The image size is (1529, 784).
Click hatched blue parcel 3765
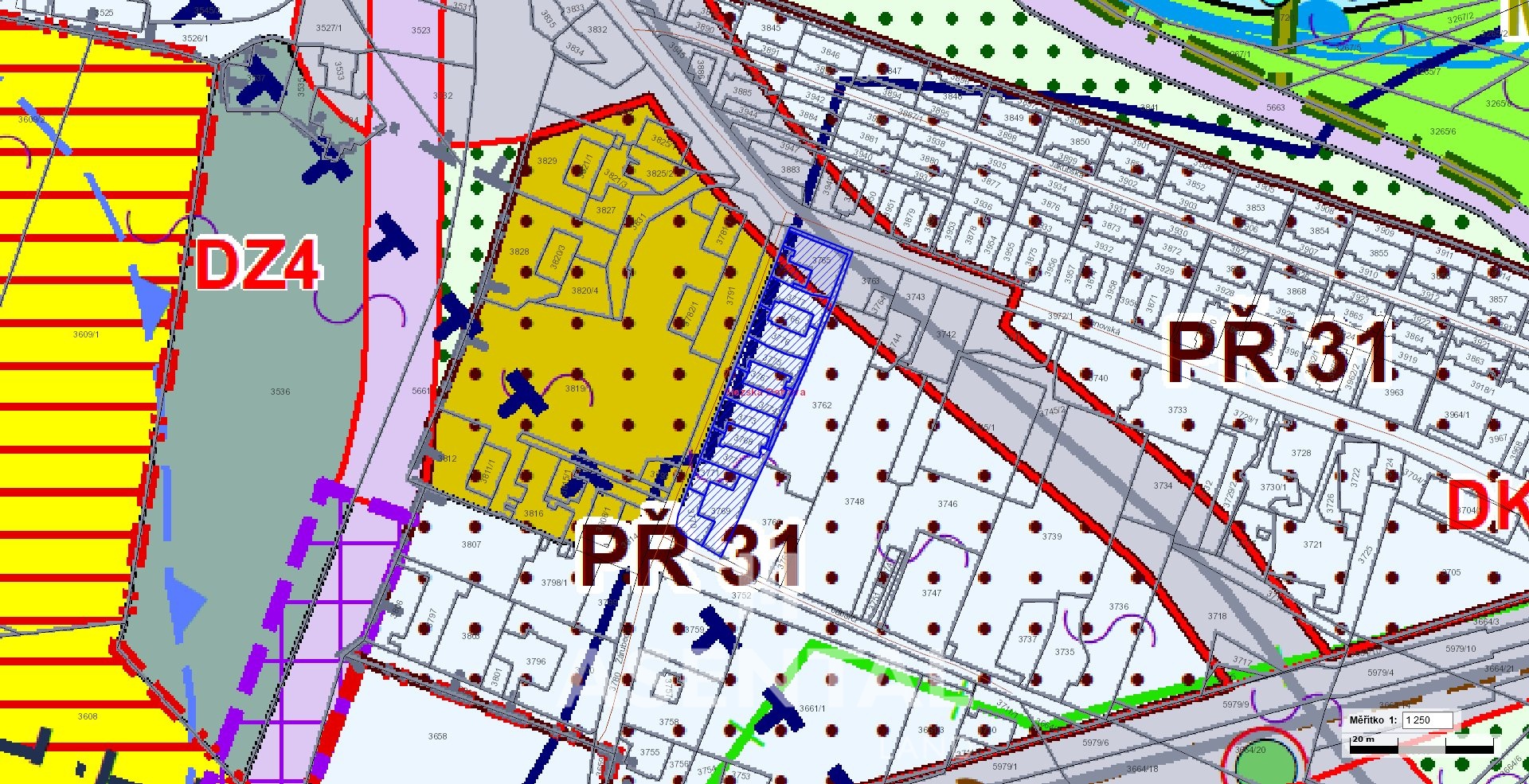821,260
